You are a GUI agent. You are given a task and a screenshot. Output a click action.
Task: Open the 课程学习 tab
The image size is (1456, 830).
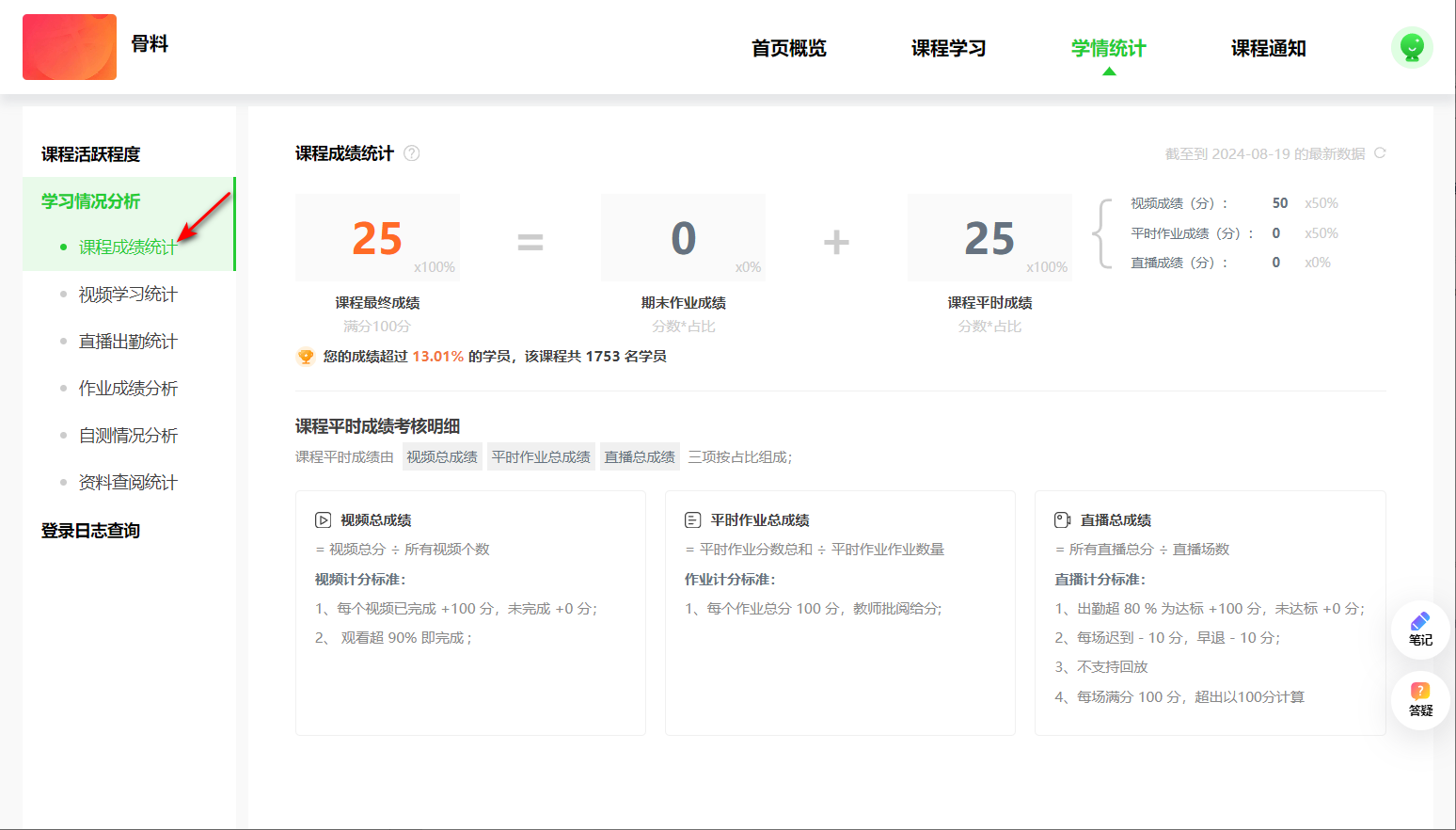948,48
